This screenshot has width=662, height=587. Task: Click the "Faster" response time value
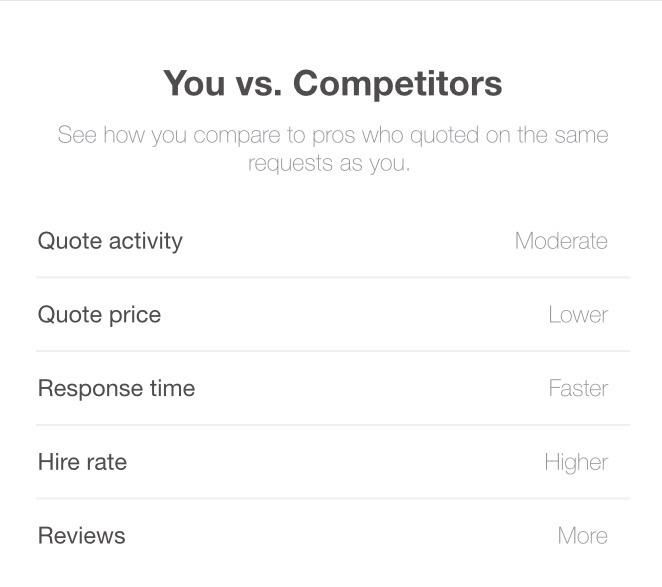[578, 388]
